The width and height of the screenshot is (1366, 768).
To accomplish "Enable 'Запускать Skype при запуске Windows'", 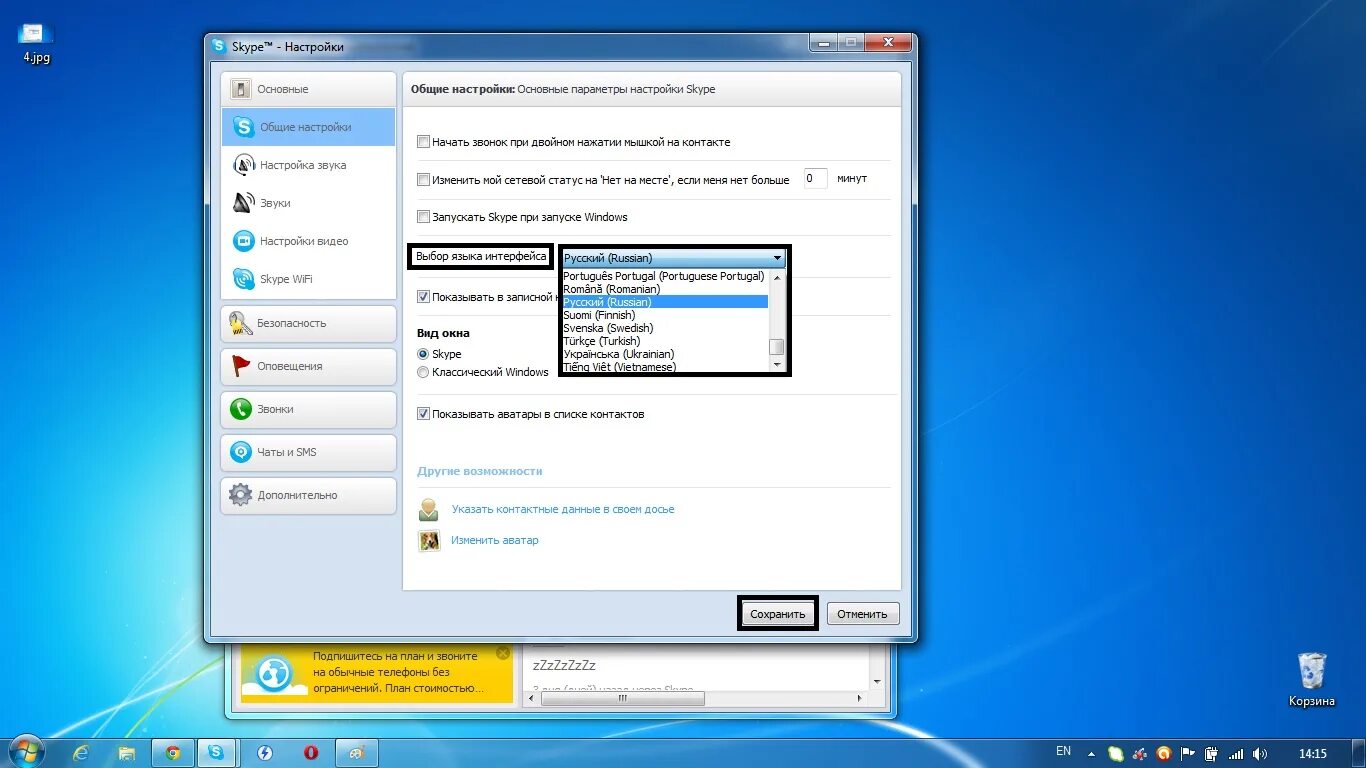I will pos(424,217).
